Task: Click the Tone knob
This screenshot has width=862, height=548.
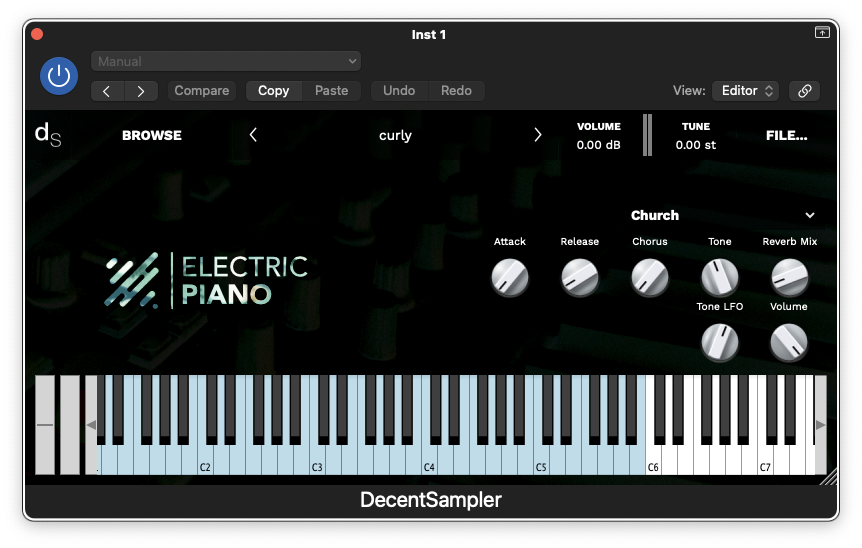Action: (x=720, y=278)
